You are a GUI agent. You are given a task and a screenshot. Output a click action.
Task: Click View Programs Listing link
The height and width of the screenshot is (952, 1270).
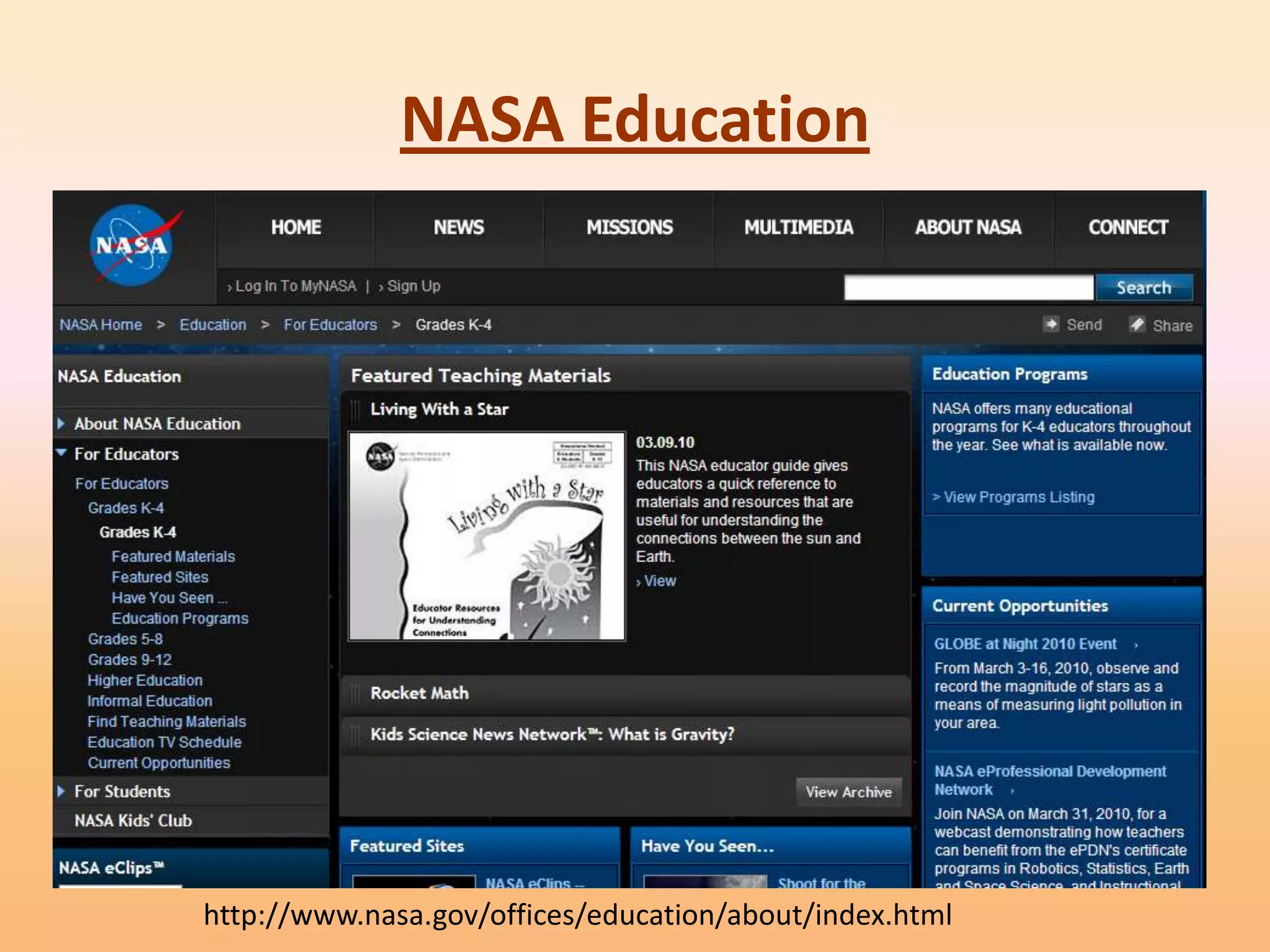pyautogui.click(x=1013, y=497)
